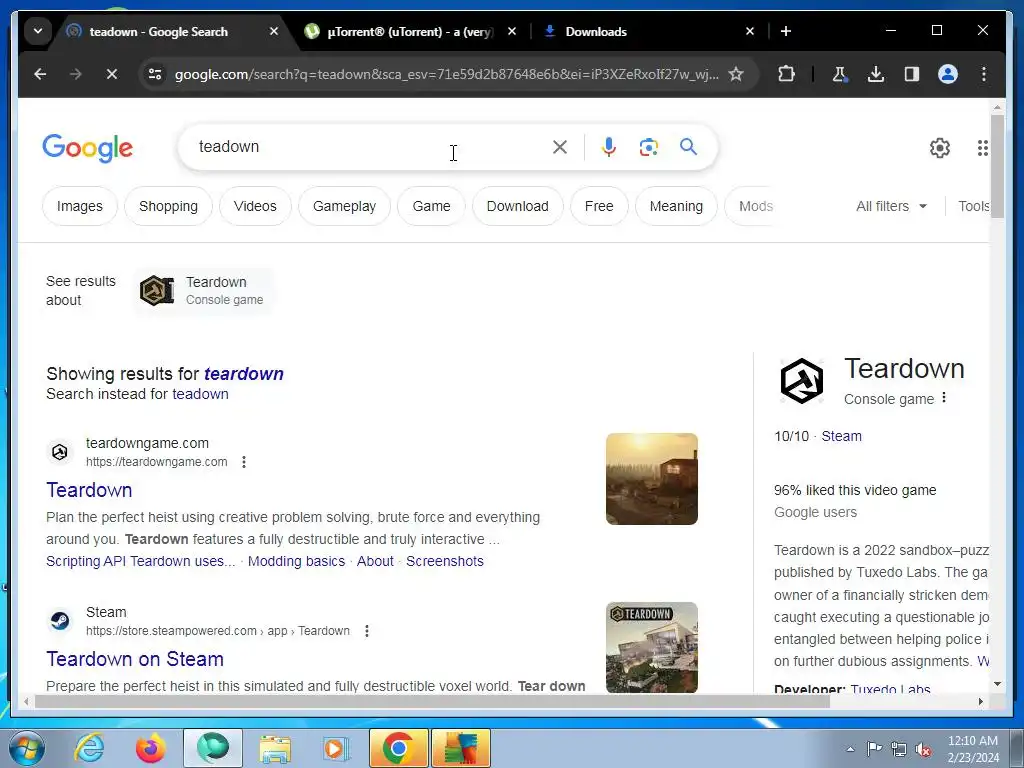Clear the search box text
The width and height of the screenshot is (1024, 768).
pos(560,147)
